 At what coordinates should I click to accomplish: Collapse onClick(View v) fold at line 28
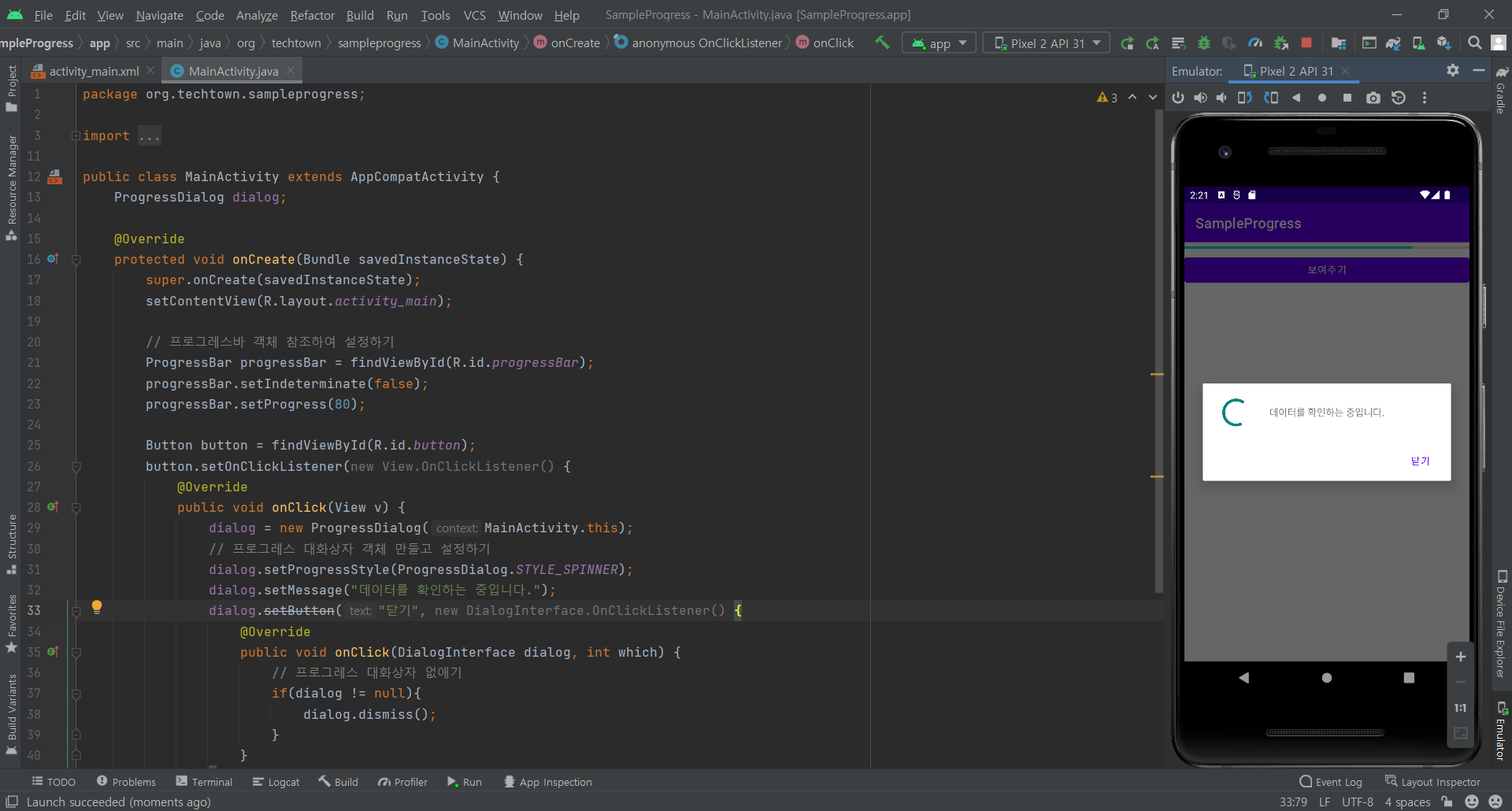[76, 507]
